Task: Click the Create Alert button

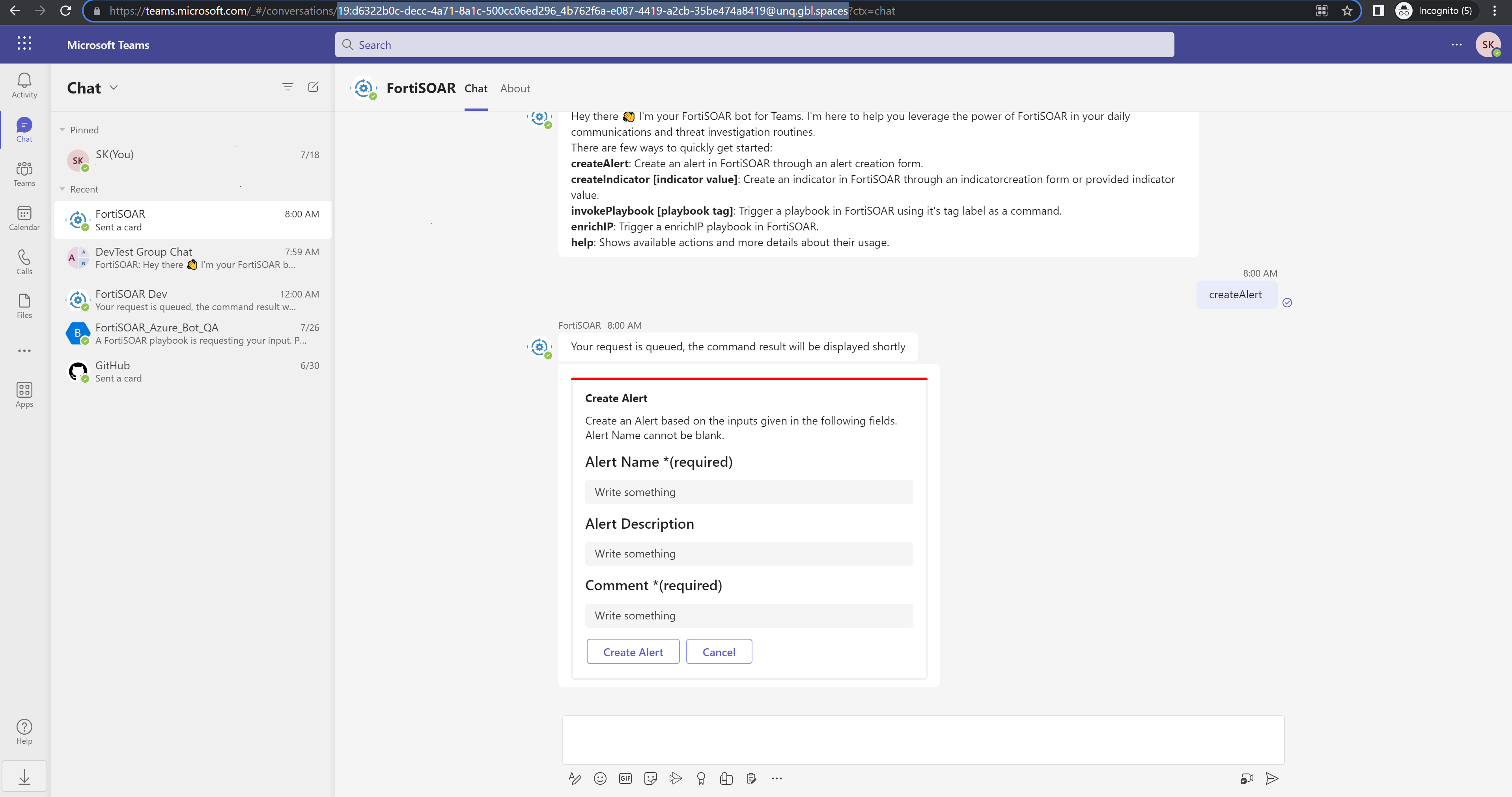Action: coord(633,652)
